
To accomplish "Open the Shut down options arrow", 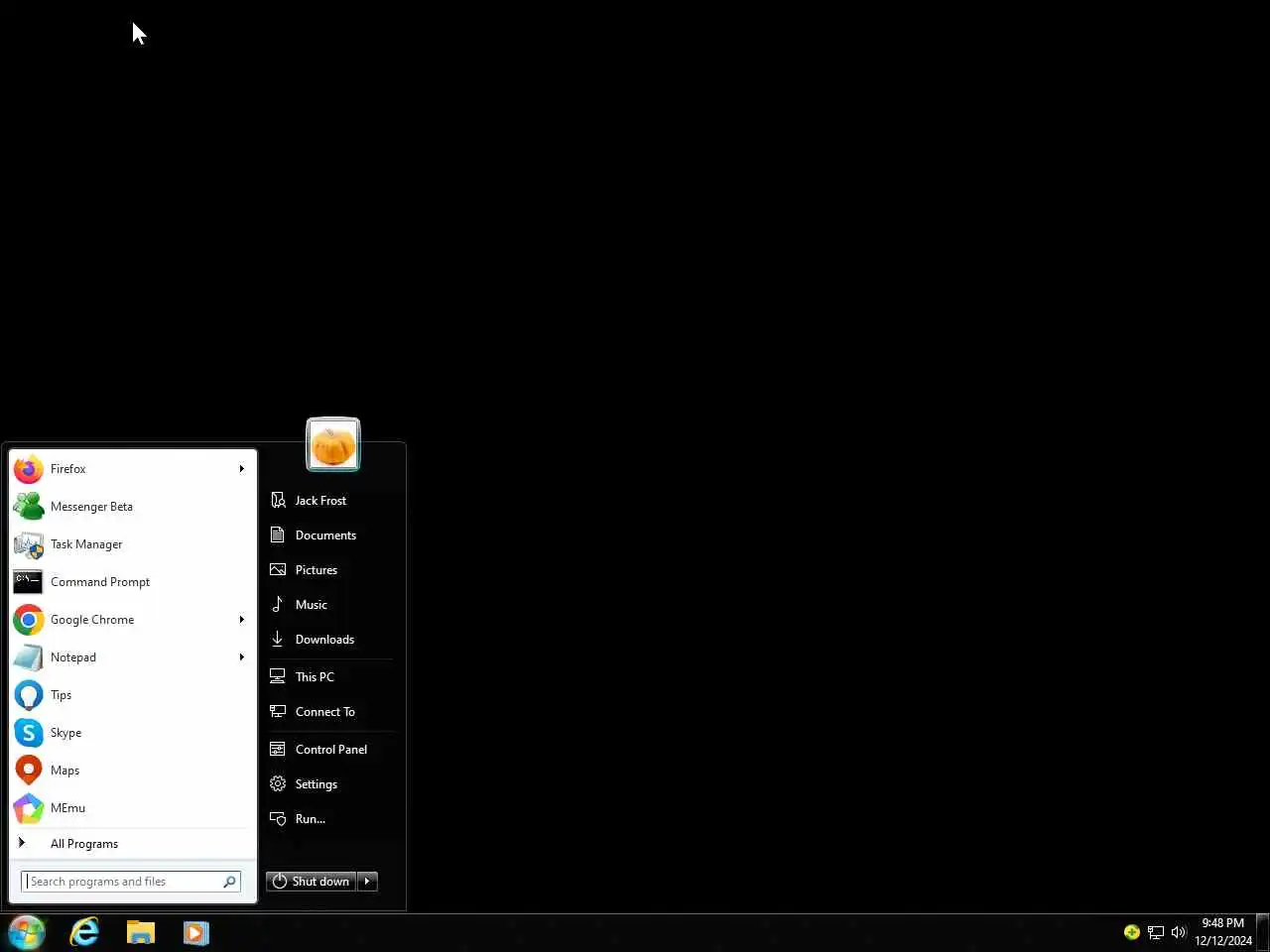I will (367, 882).
